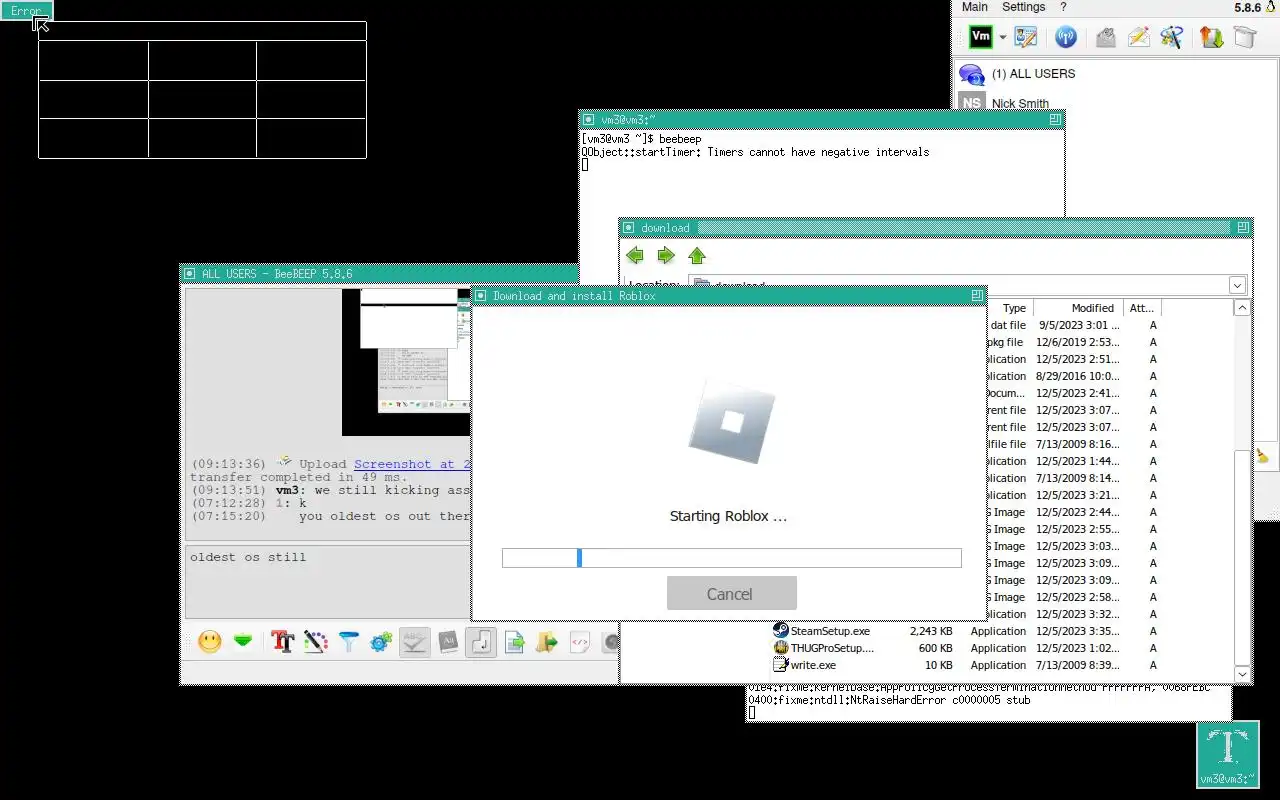The width and height of the screenshot is (1280, 800).
Task: Click the Vm status icon in BeeBEEP
Action: pos(981,37)
